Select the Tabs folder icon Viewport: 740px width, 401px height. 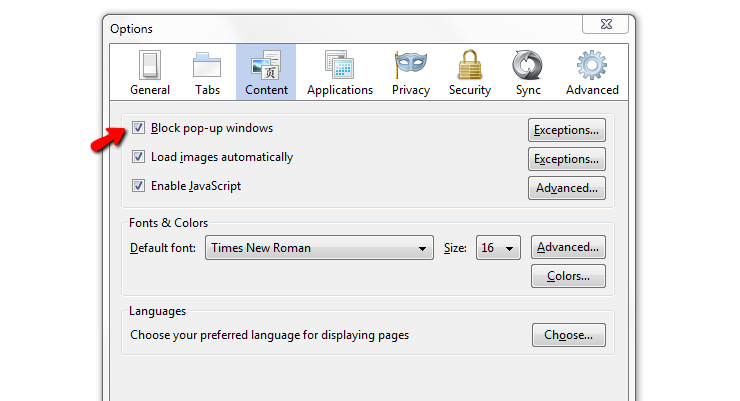207,65
